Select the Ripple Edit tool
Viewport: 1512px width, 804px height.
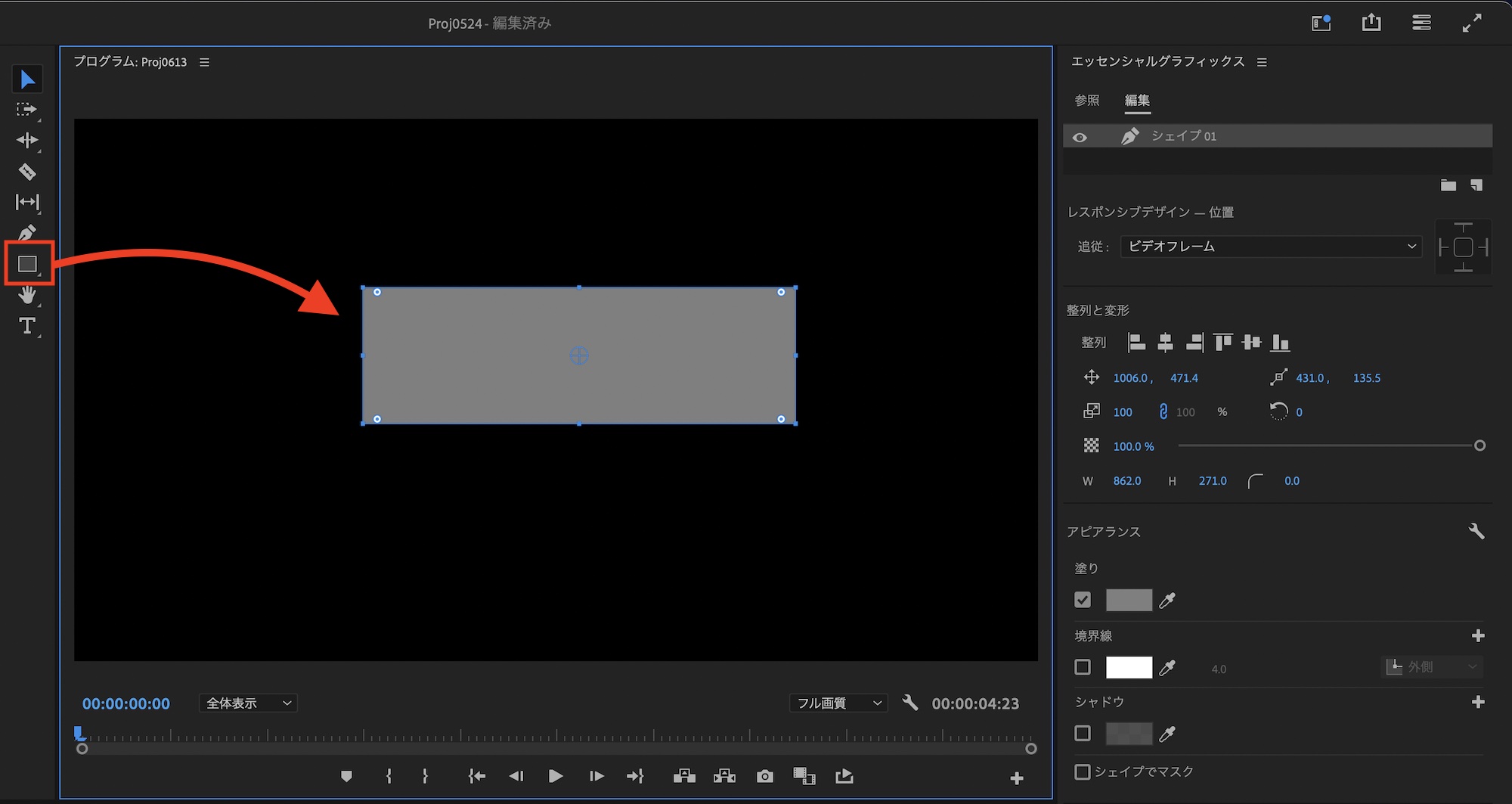tap(27, 141)
